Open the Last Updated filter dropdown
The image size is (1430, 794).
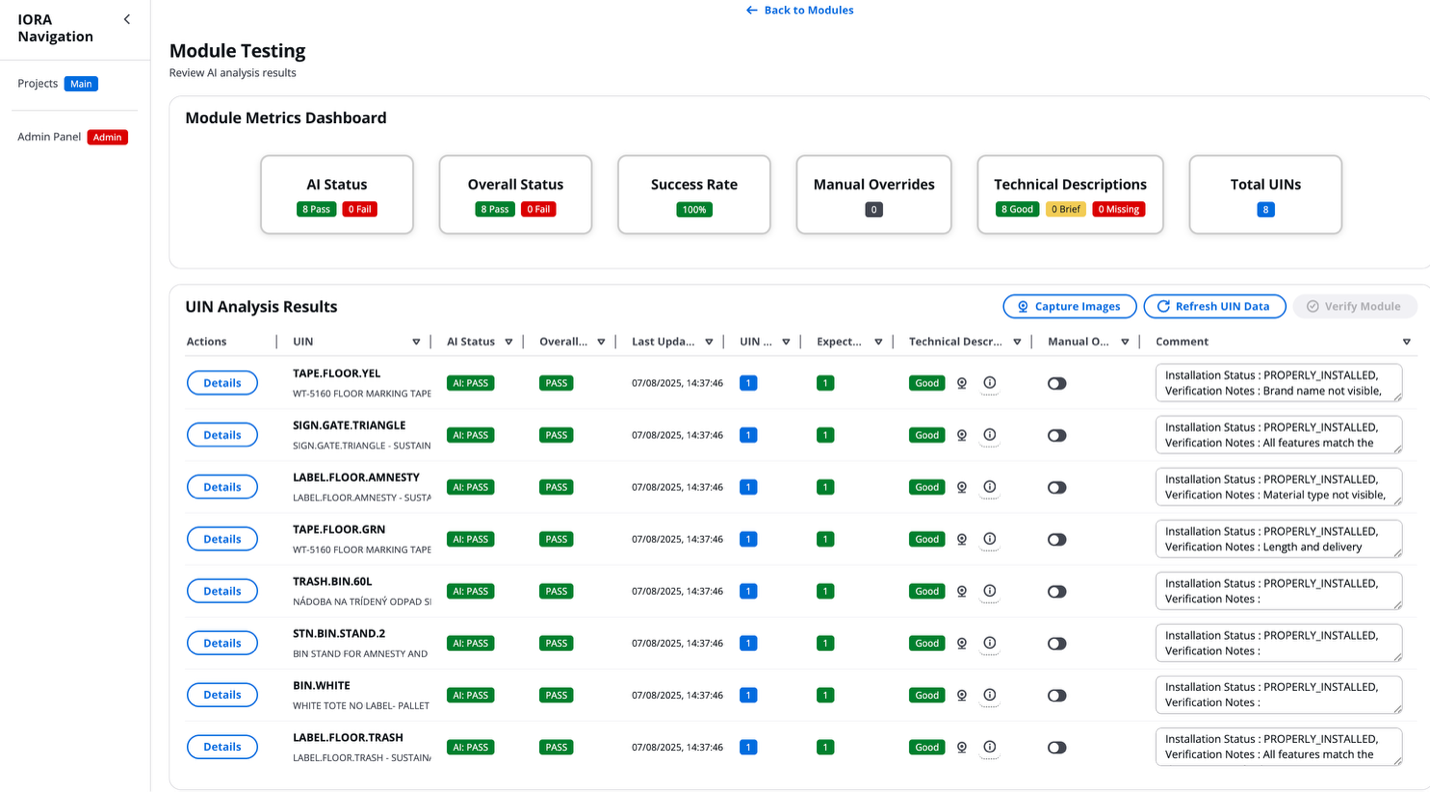click(710, 341)
